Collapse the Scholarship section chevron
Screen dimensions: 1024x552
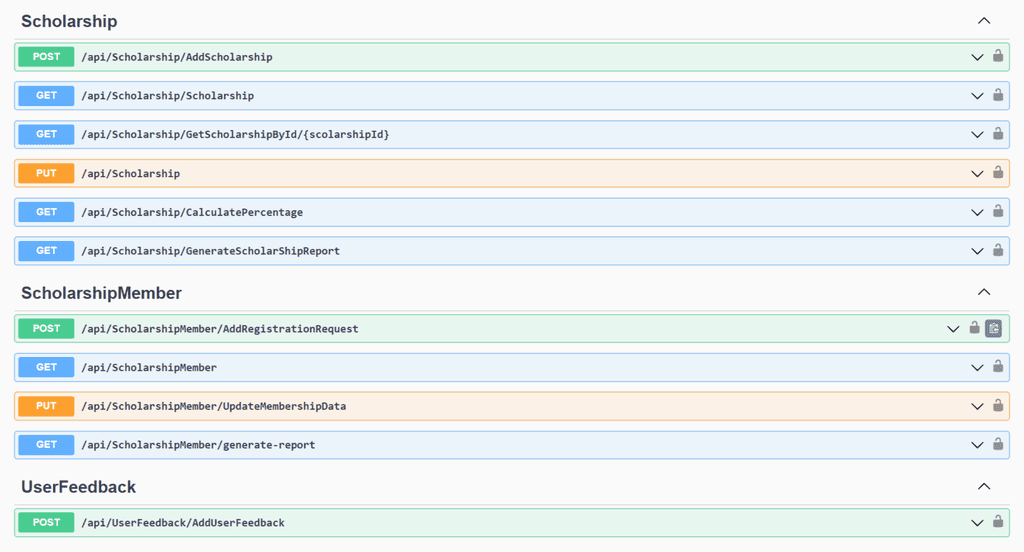pyautogui.click(x=984, y=21)
